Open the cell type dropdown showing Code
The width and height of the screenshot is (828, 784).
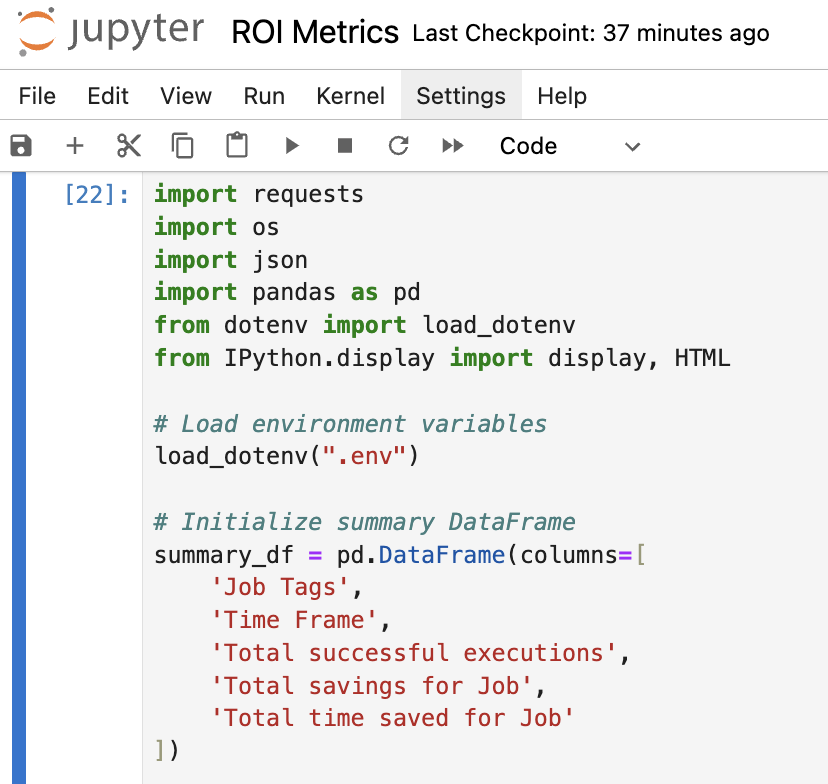pos(528,145)
